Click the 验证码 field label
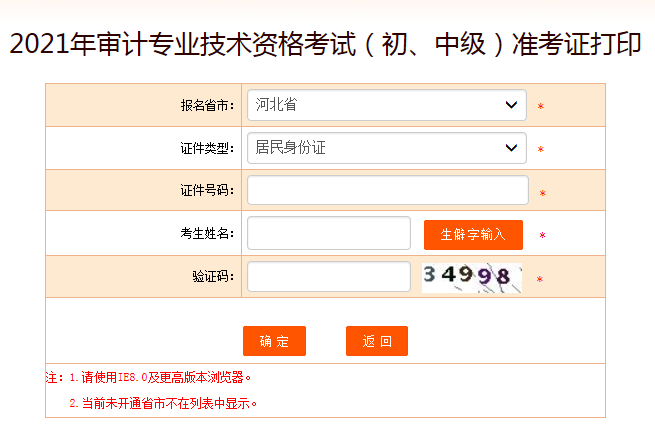 [213, 277]
